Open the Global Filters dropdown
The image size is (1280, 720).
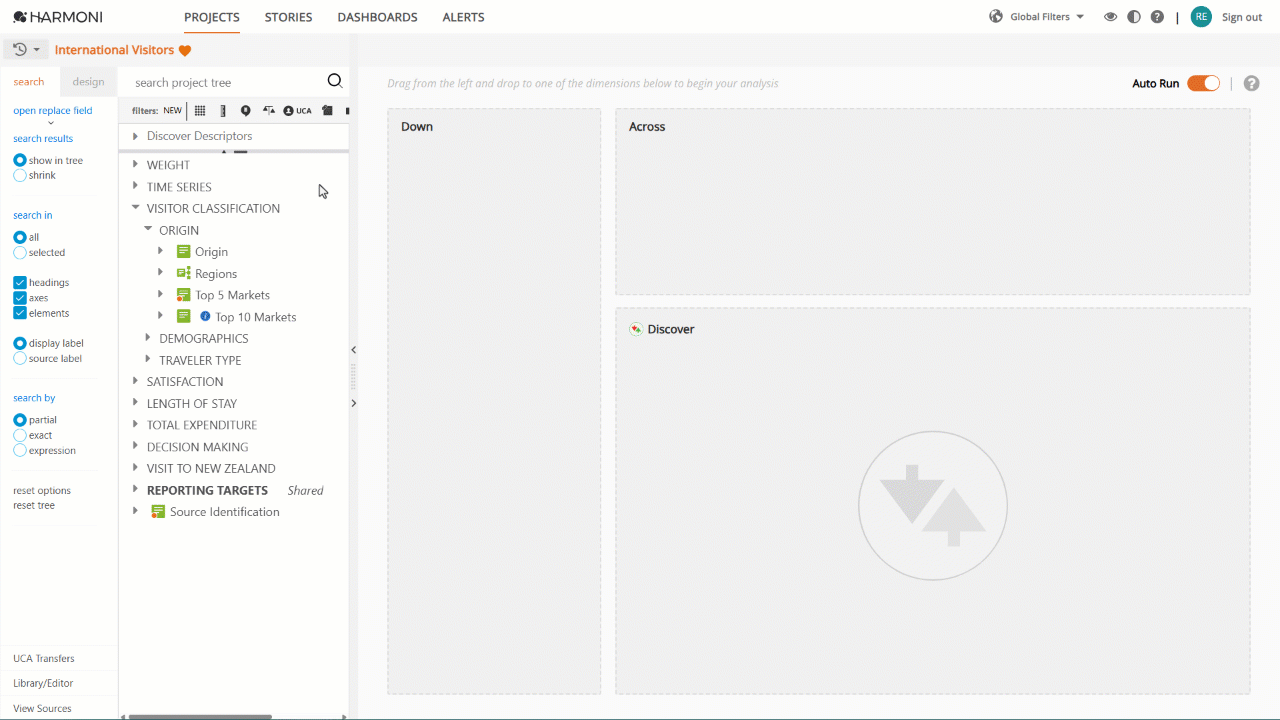coord(1047,17)
